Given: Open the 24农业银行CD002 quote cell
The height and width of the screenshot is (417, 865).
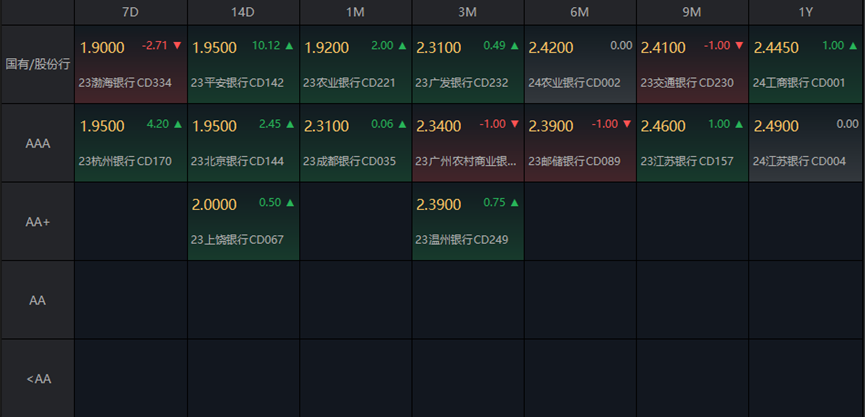Looking at the screenshot, I should click(580, 65).
